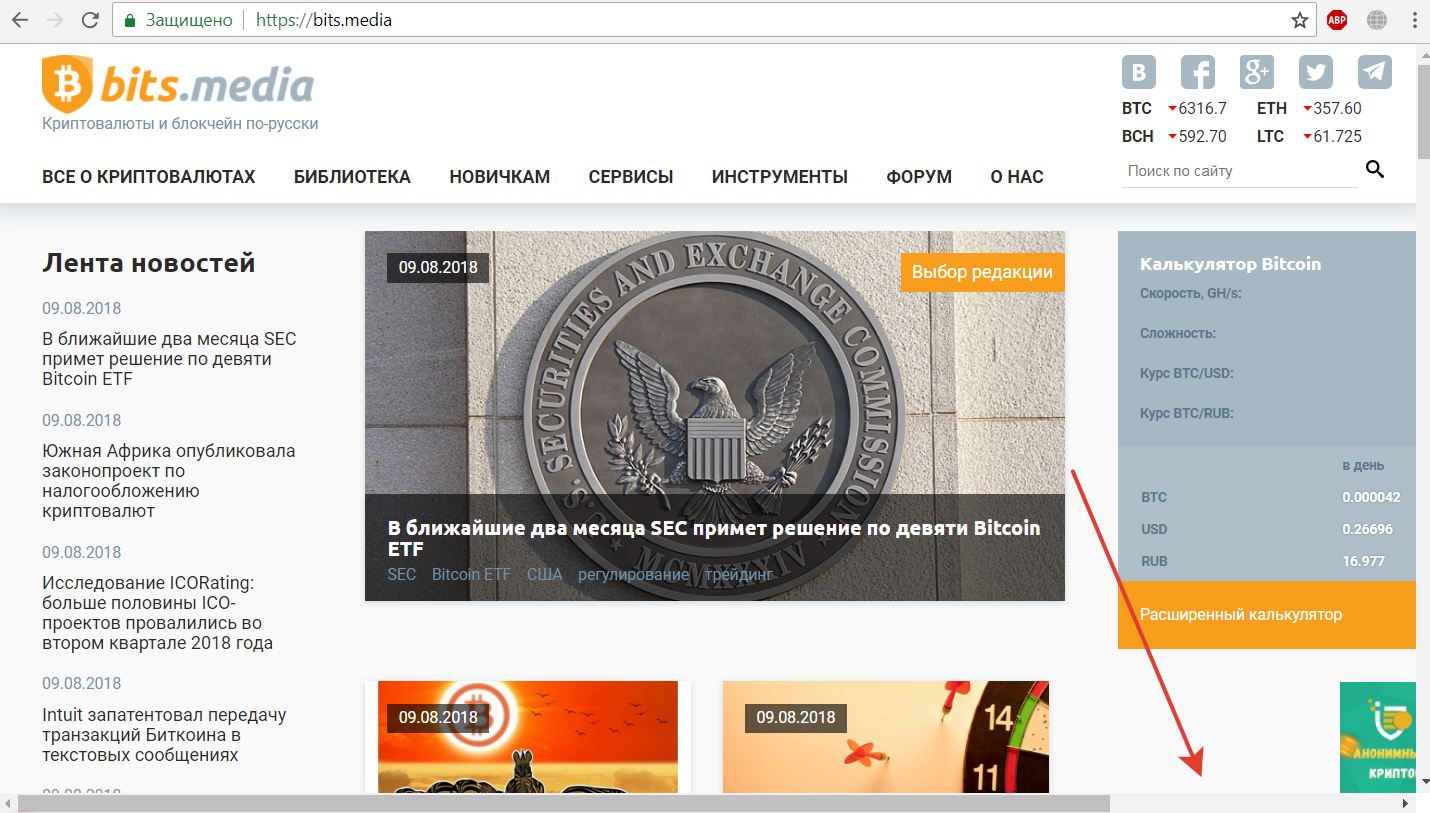
Task: Bookmark the page with the star icon
Action: pos(1299,20)
